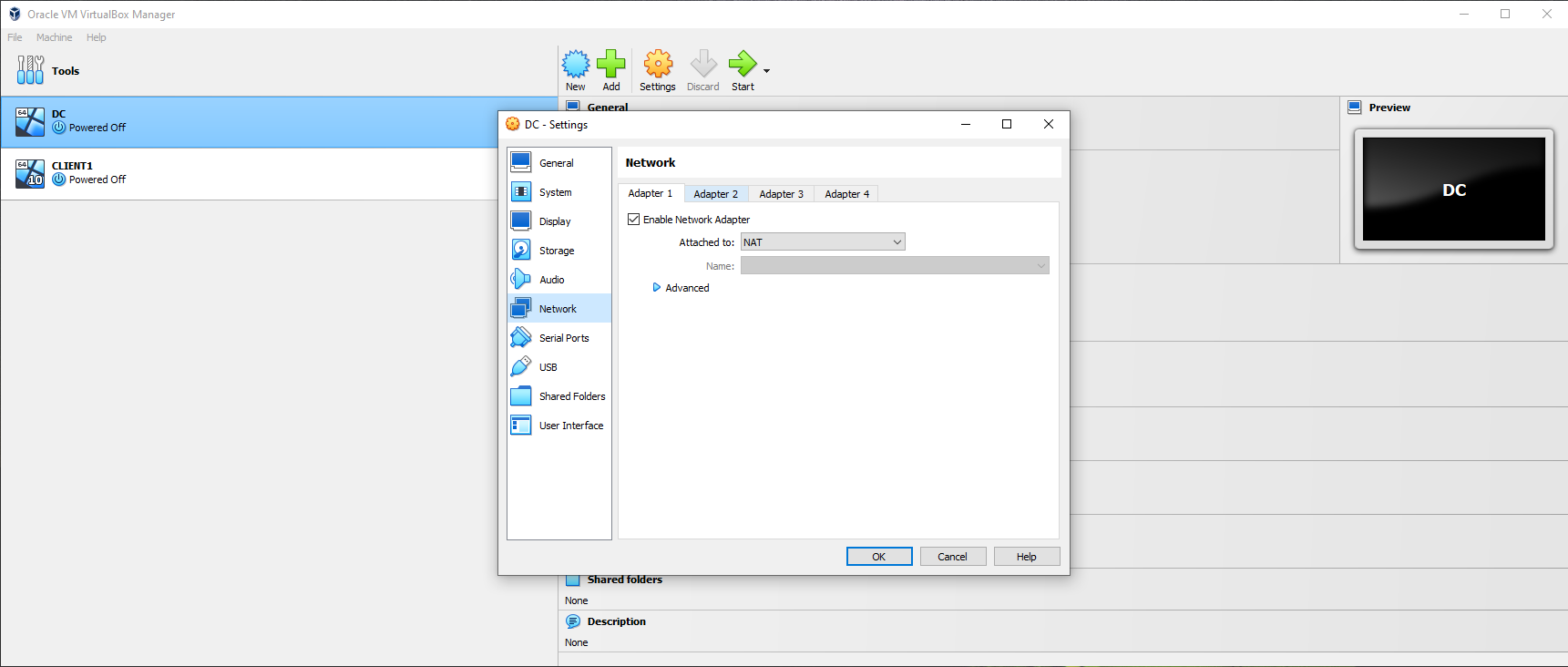Click CLIENT1 Powered Off status text

point(97,180)
